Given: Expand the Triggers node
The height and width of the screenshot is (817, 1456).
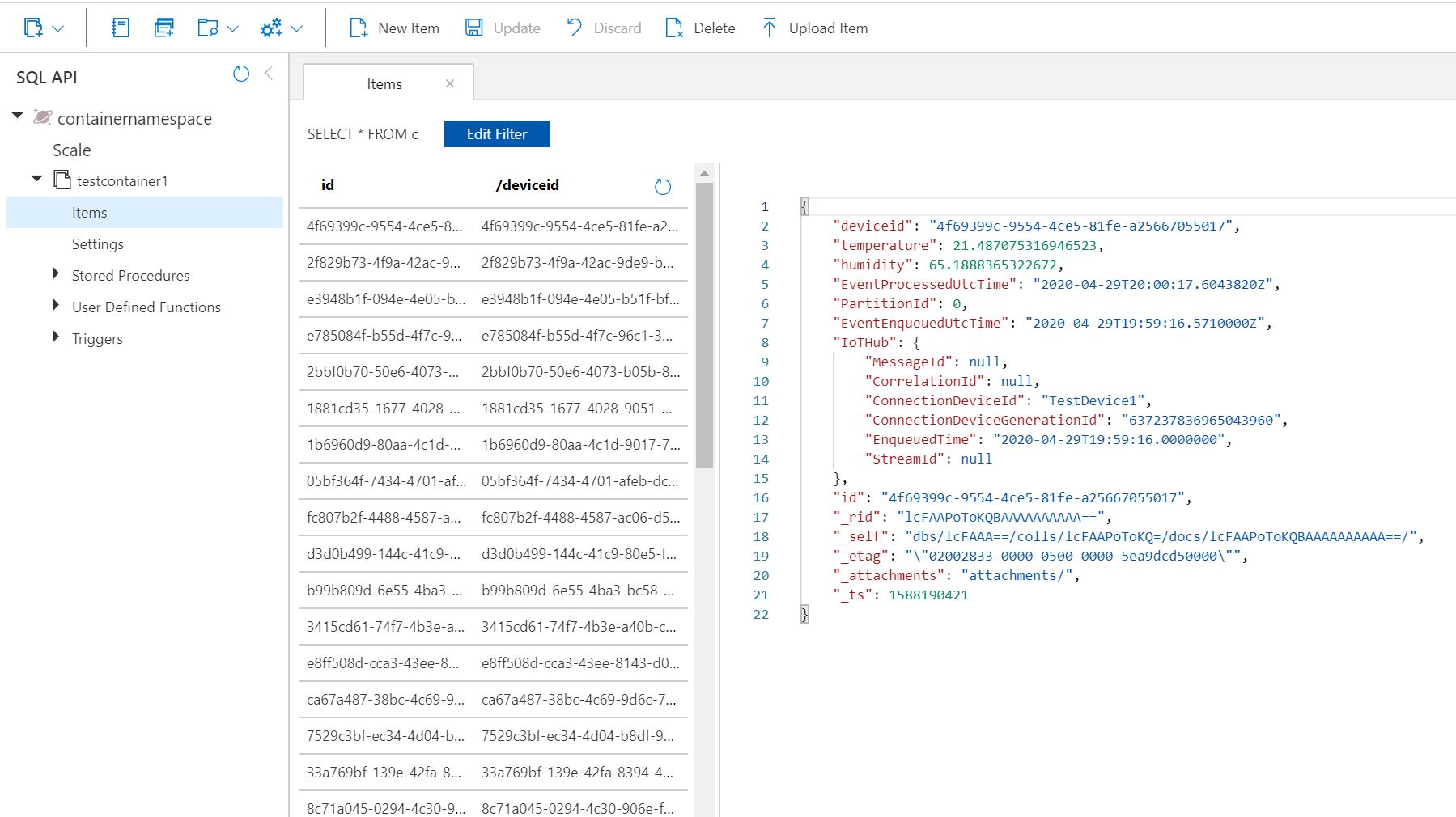Looking at the screenshot, I should pos(55,338).
